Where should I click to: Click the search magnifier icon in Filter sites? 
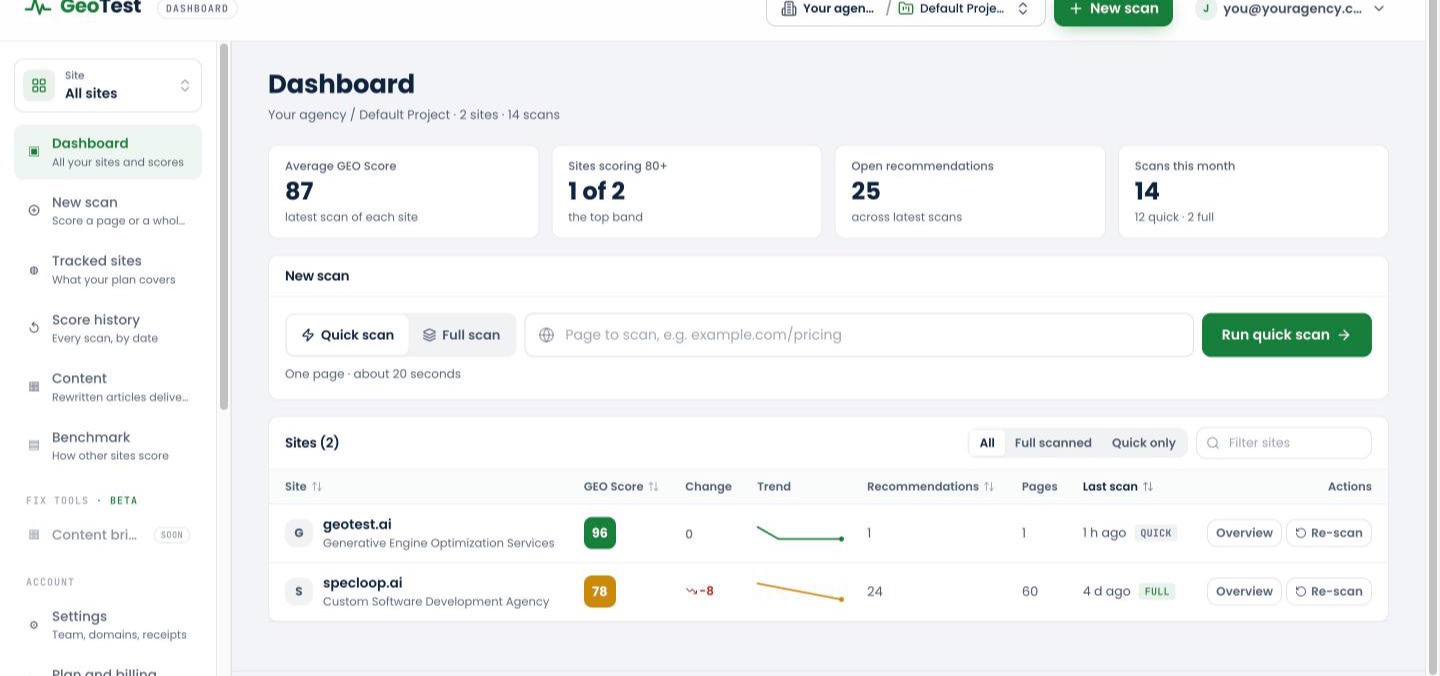coord(1213,443)
